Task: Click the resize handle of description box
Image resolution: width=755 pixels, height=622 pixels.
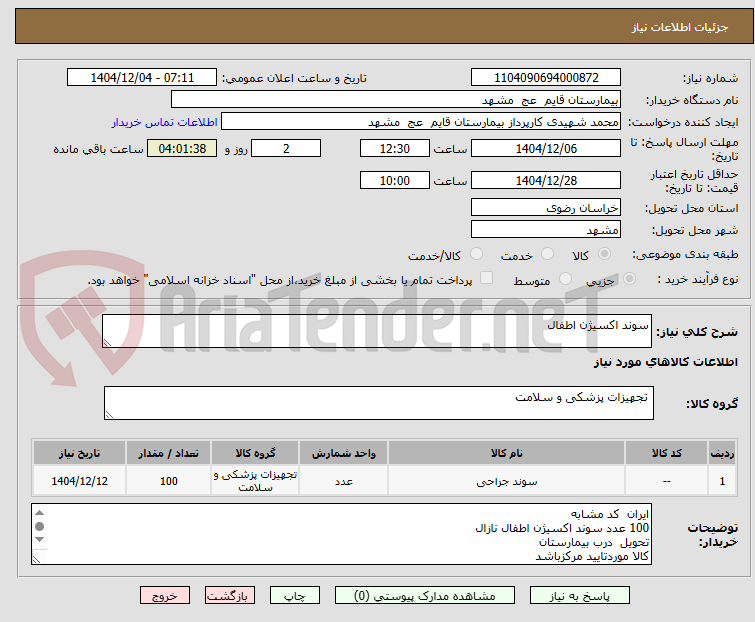Action: pyautogui.click(x=107, y=343)
